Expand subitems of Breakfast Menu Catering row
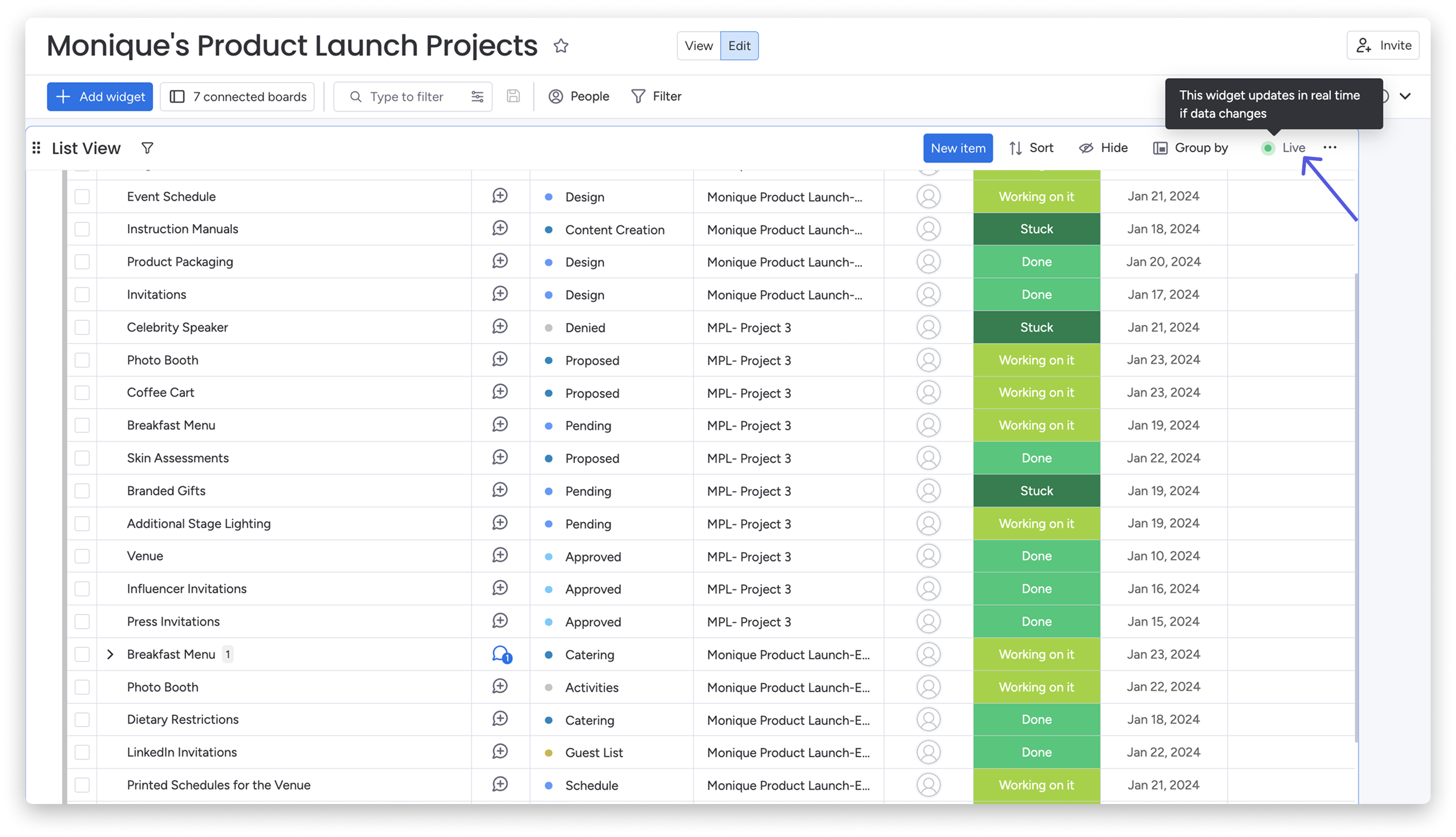Screen dimensions: 1456x837 [x=110, y=654]
